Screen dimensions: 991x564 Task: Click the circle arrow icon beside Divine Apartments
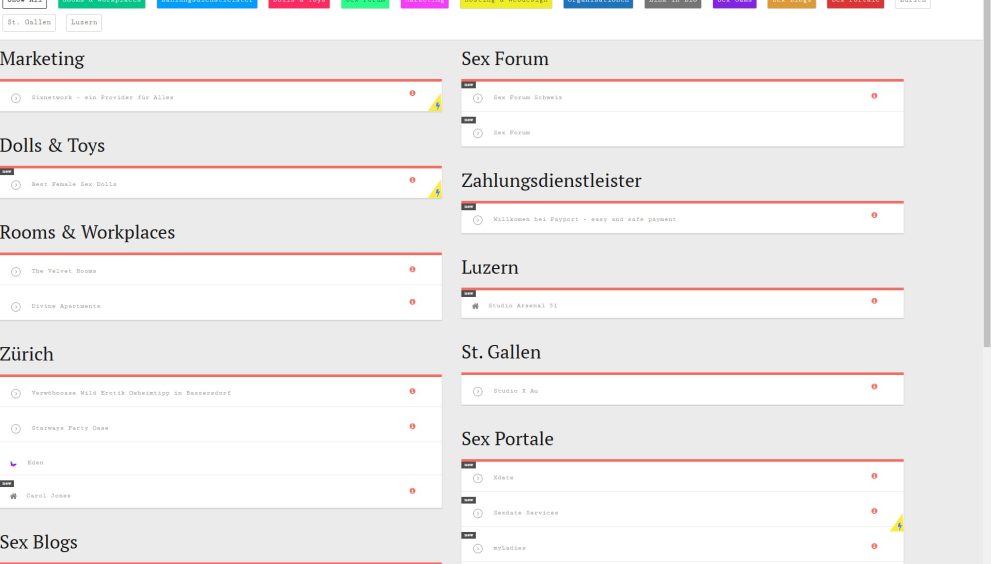tap(16, 306)
